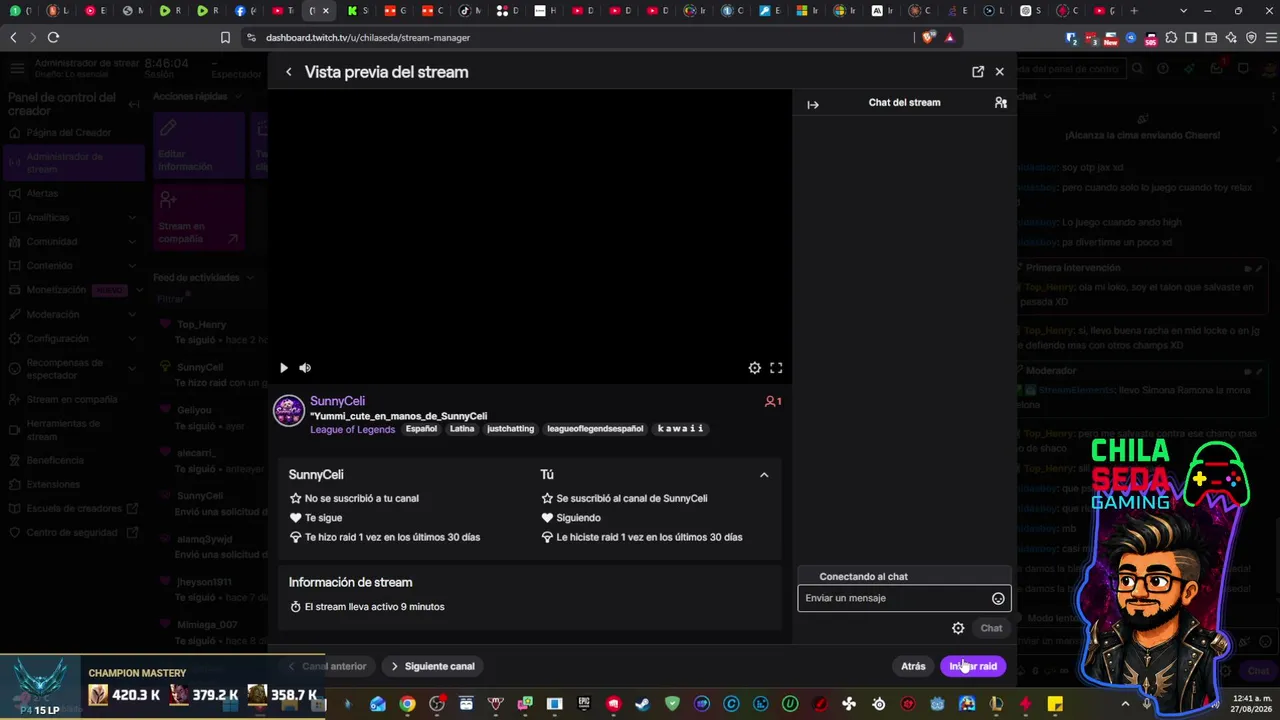Expand the Analíticas sidebar section
The width and height of the screenshot is (1280, 720).
(132, 217)
